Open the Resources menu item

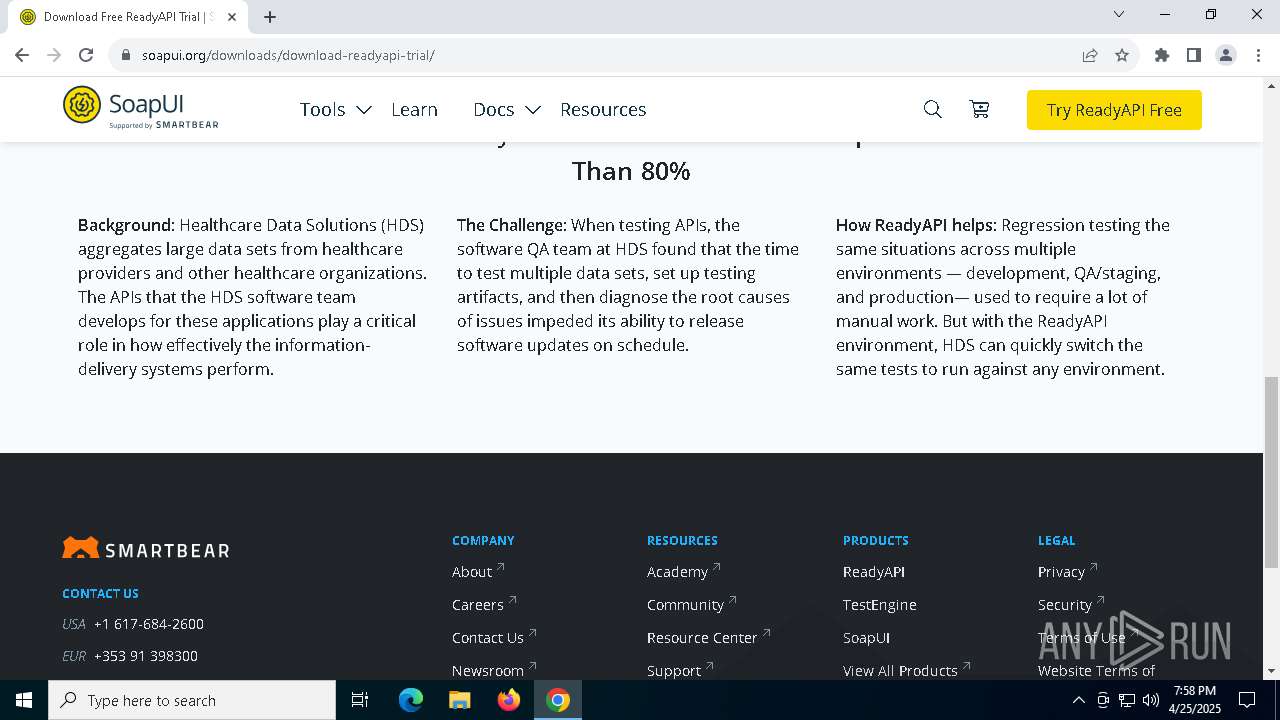[603, 109]
